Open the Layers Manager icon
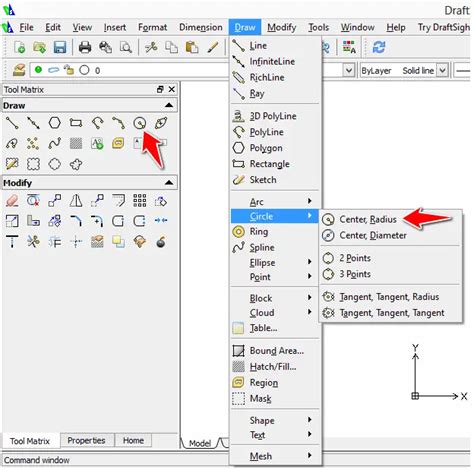The image size is (474, 470). click(x=19, y=70)
